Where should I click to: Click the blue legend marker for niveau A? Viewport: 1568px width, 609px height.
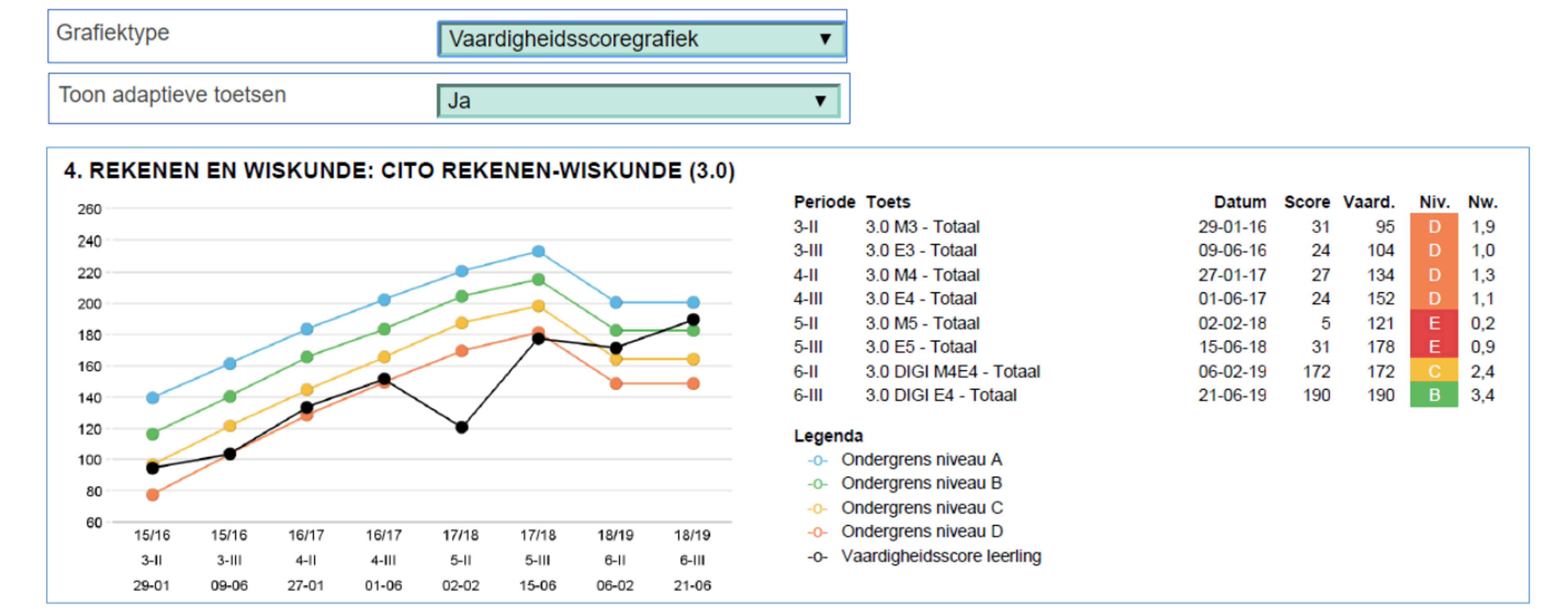[817, 460]
